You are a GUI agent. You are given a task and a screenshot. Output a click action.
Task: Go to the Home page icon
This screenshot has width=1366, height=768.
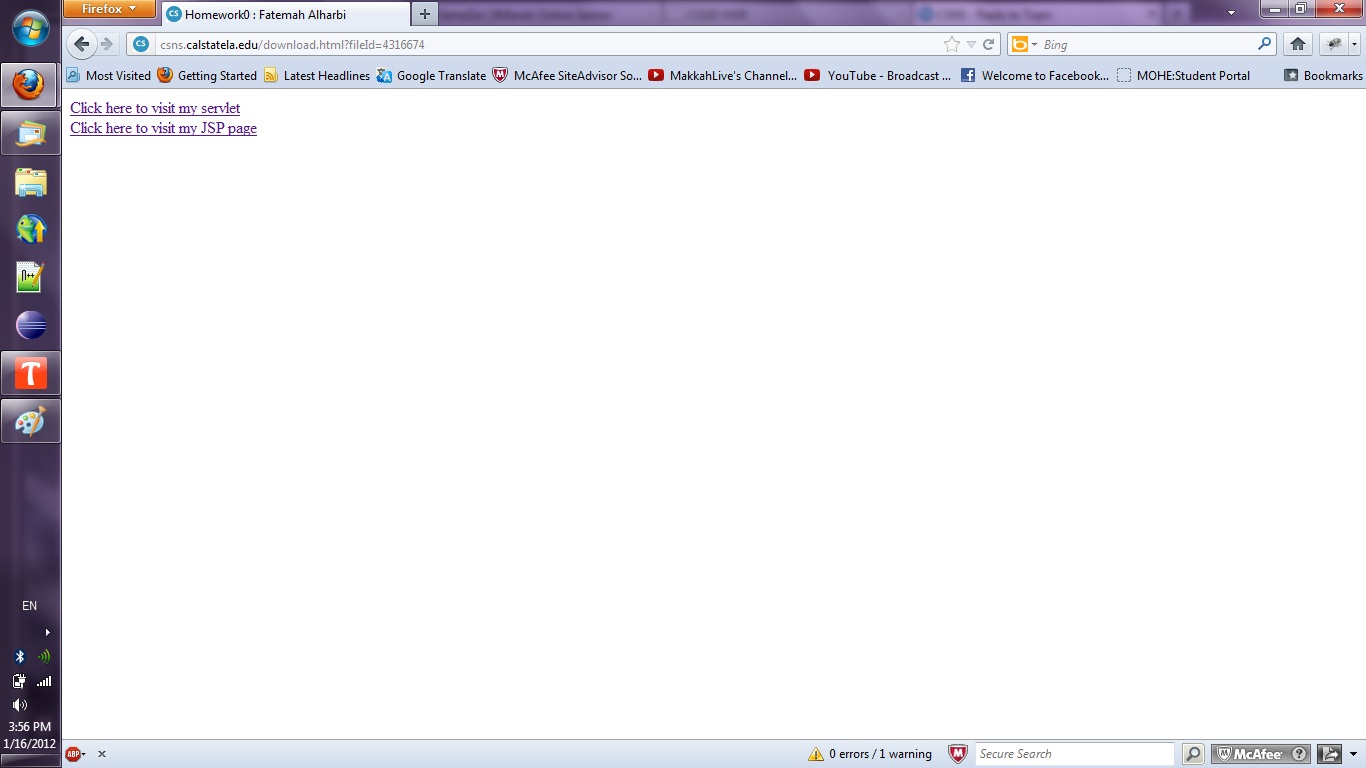pos(1297,44)
